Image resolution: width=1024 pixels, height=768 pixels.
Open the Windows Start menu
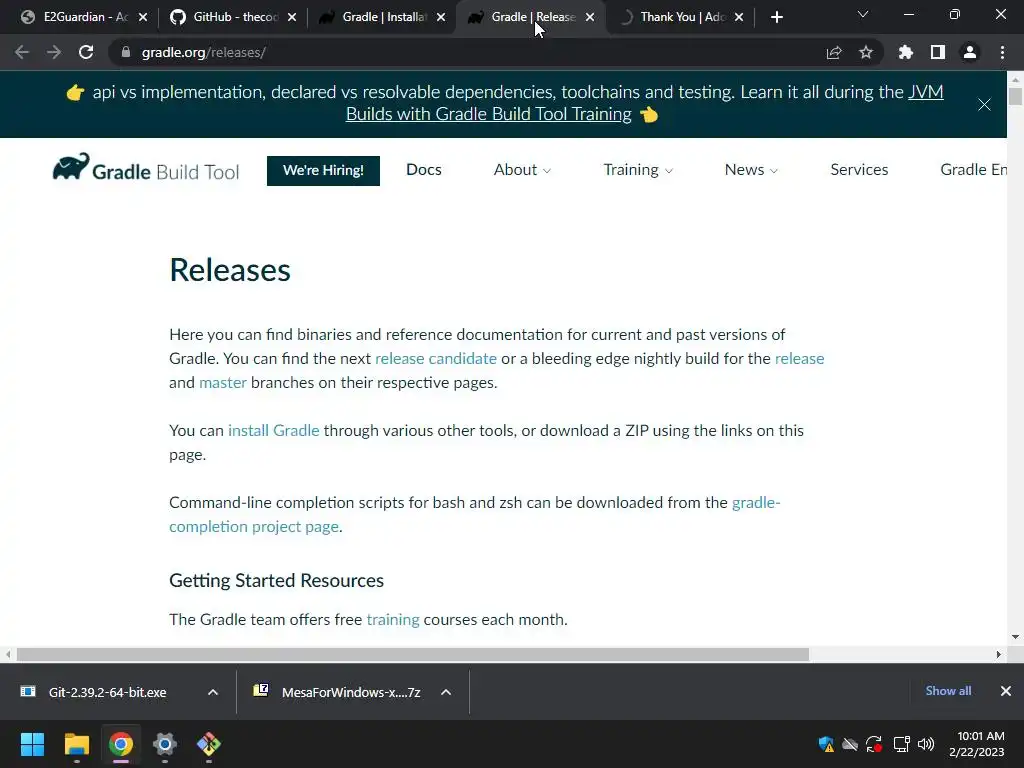click(x=32, y=744)
